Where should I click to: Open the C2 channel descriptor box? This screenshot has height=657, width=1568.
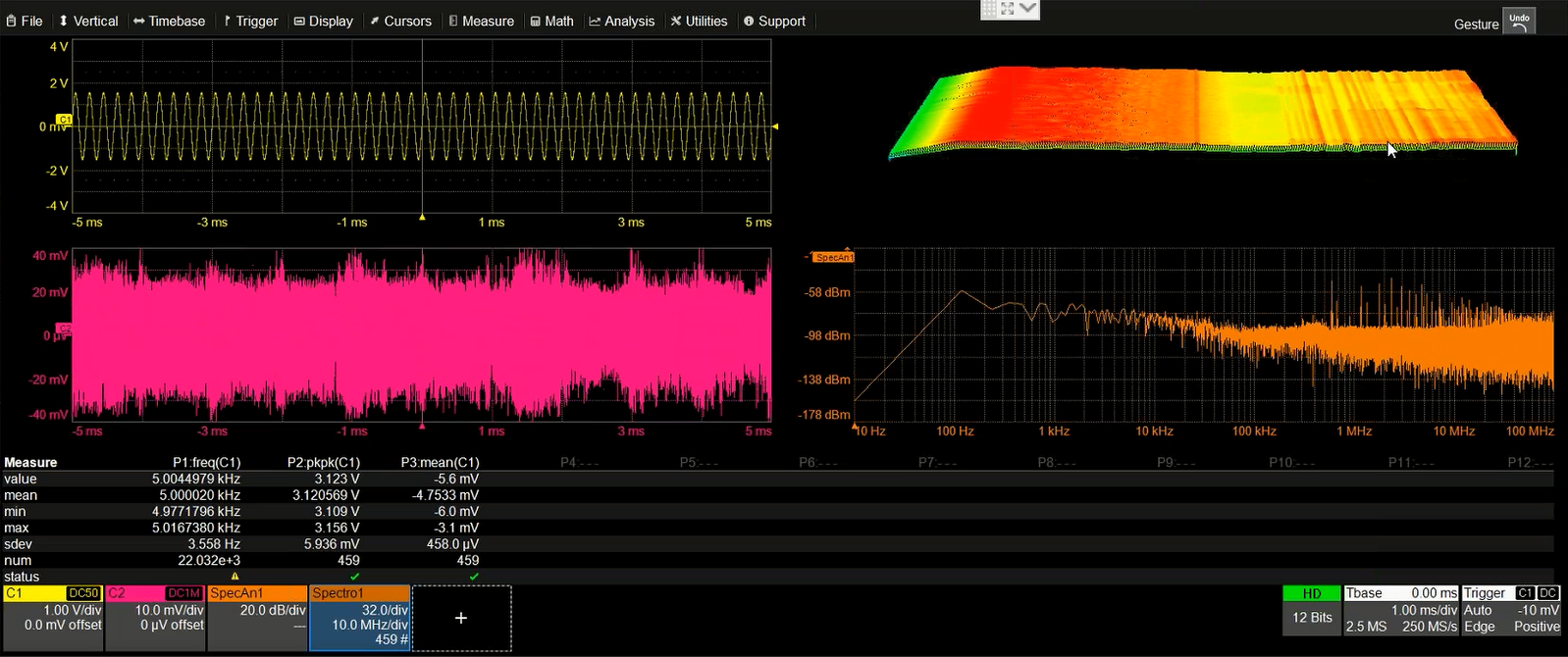tap(155, 618)
